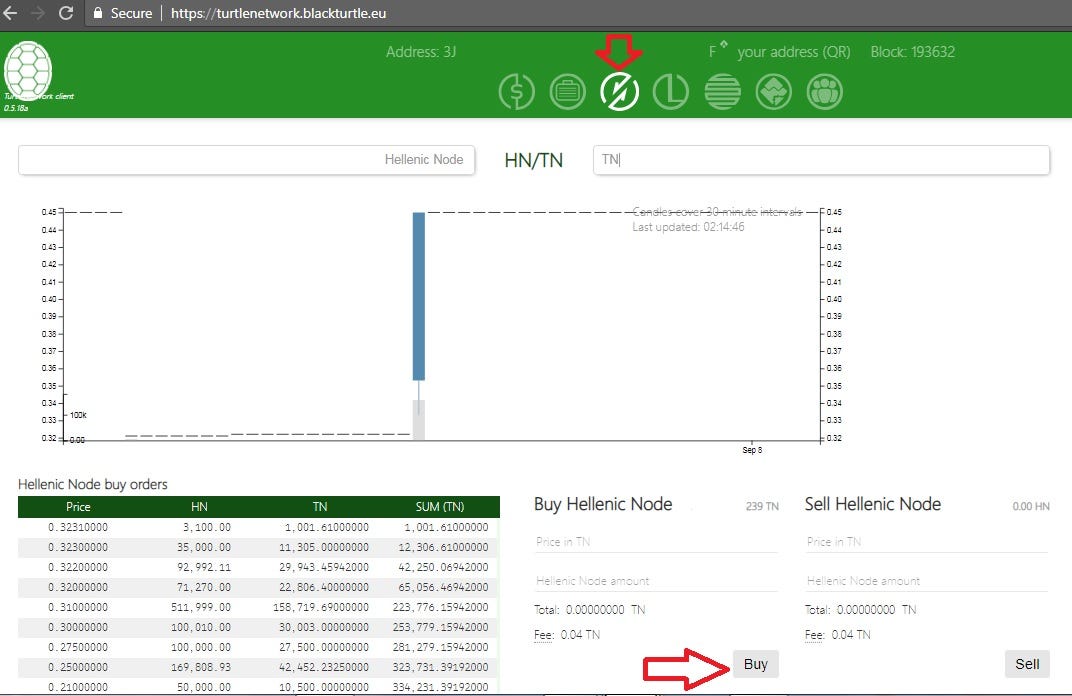Click the Sell button
Screen dimensions: 1072x696
1027,664
